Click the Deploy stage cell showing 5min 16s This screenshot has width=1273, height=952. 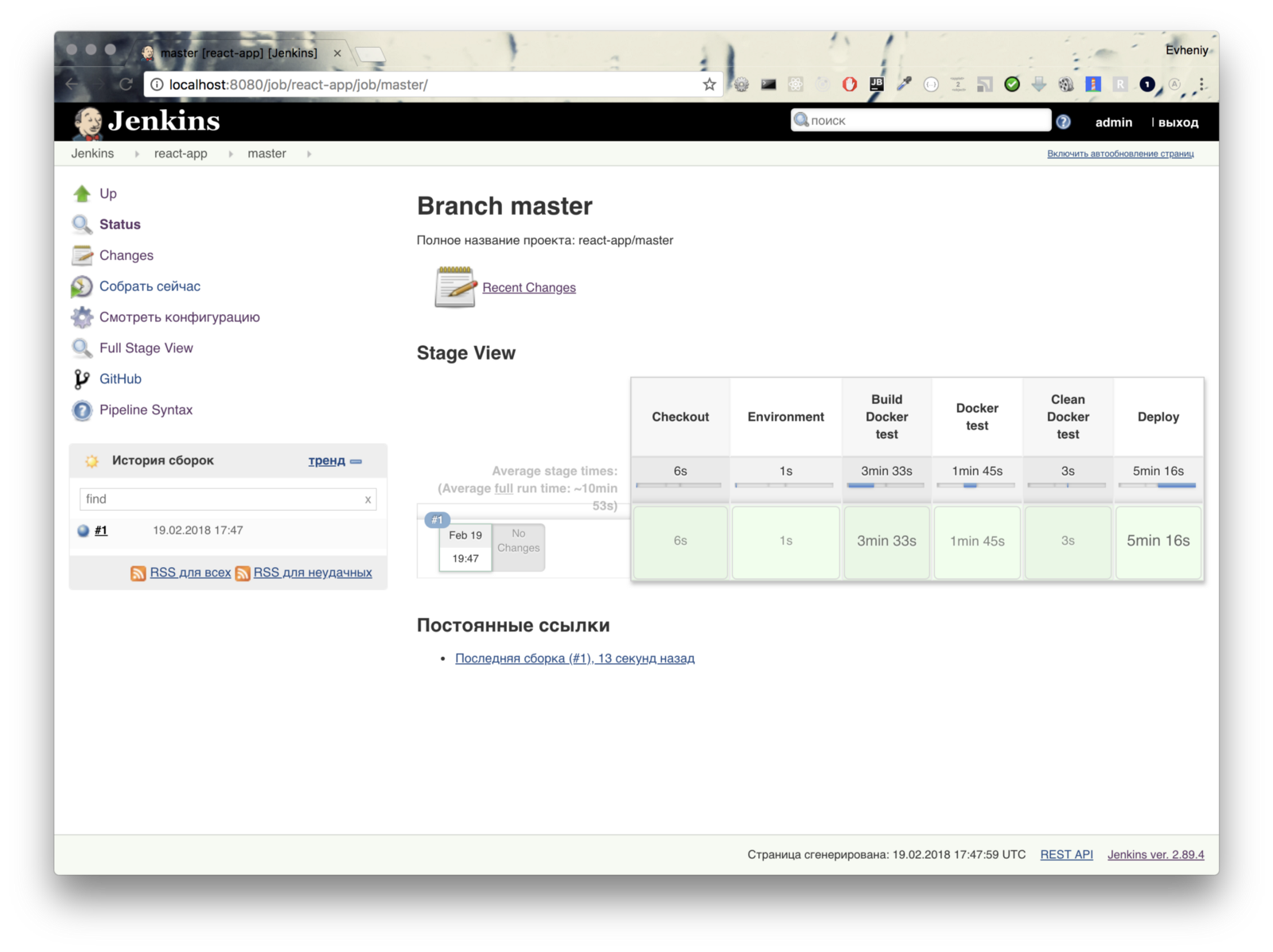pos(1158,542)
